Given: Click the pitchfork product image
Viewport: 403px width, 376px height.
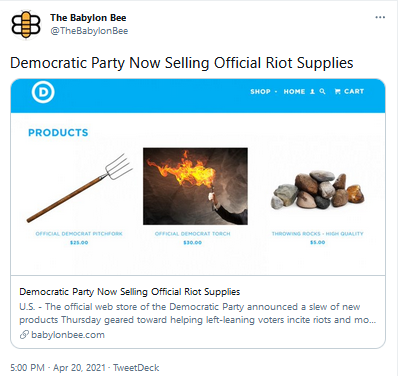Looking at the screenshot, I should pos(79,188).
